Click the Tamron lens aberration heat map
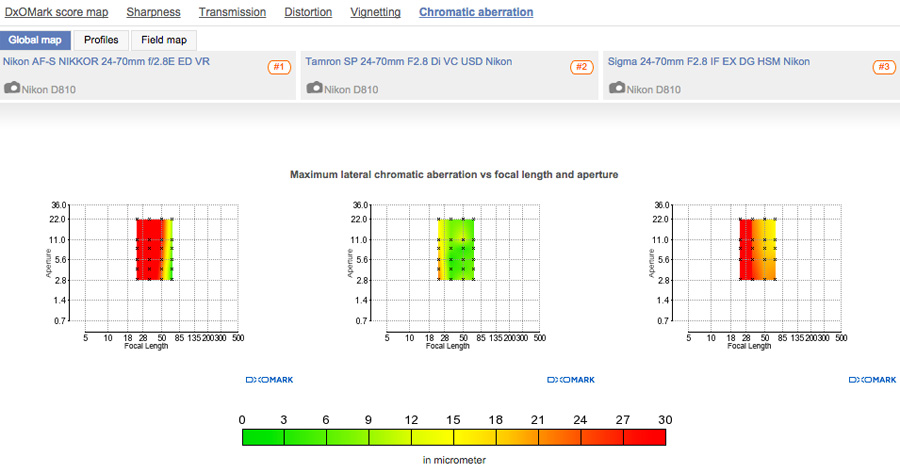 456,249
